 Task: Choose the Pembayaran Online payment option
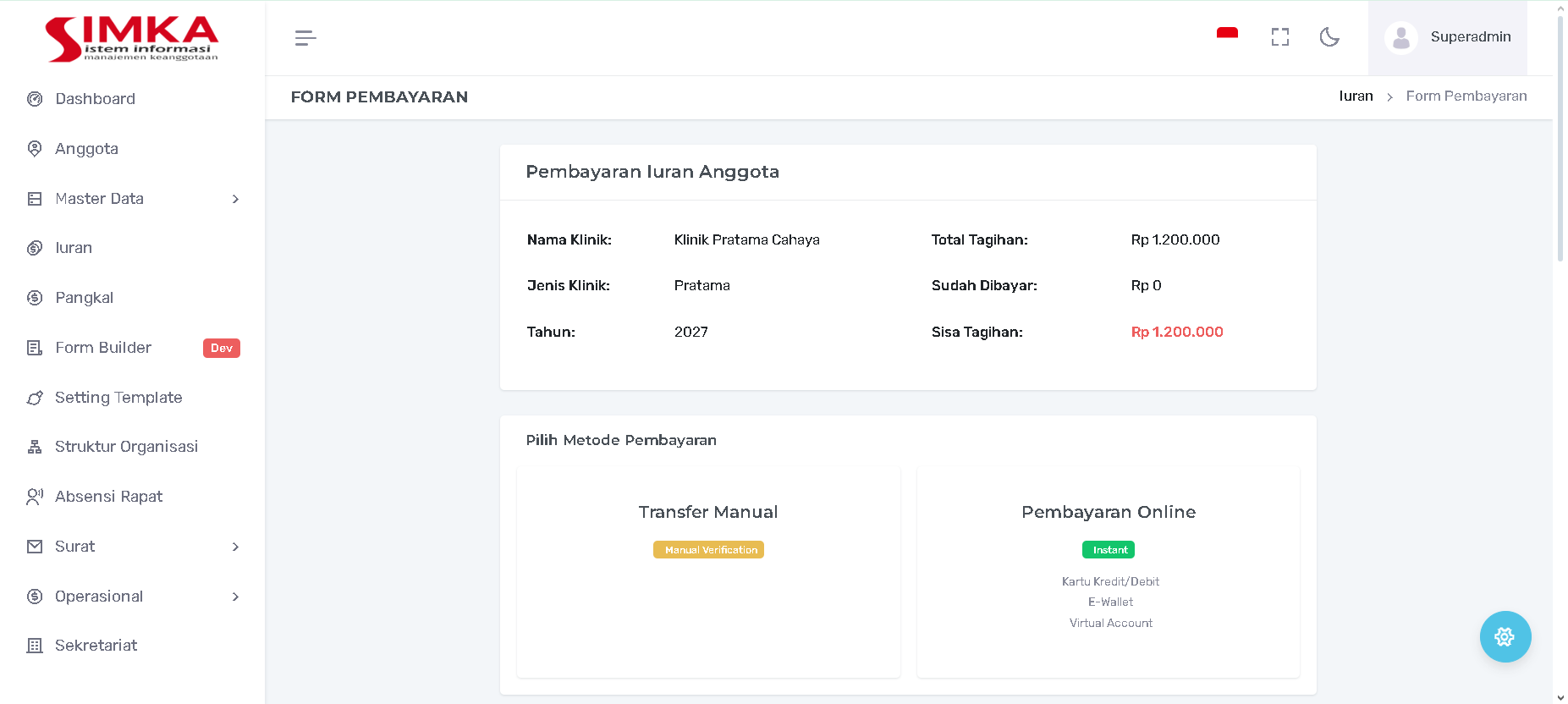1108,572
